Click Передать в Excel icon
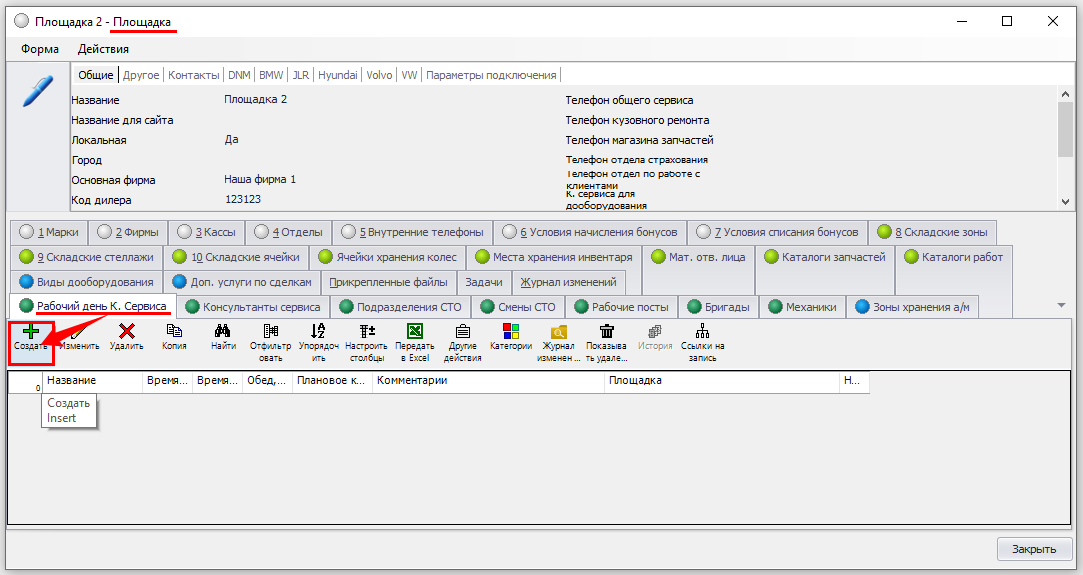This screenshot has height=575, width=1083. [x=416, y=332]
